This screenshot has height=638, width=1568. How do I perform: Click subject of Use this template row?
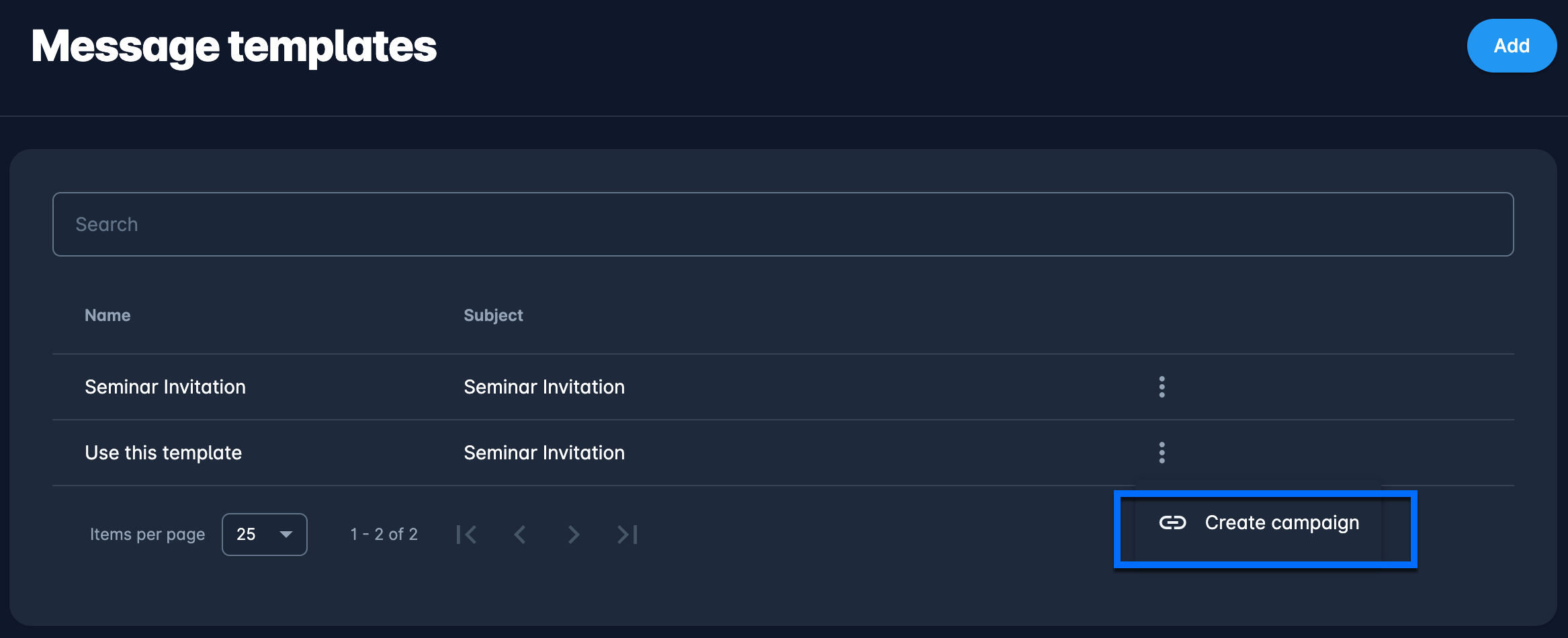[544, 453]
